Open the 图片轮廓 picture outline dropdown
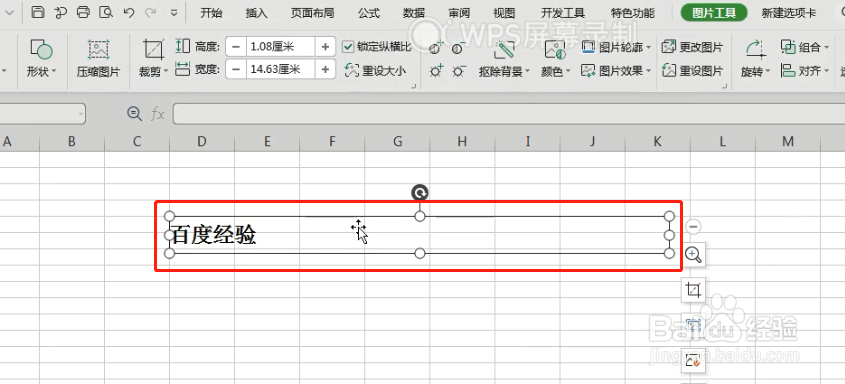Viewport: 845px width, 384px height. [x=617, y=47]
